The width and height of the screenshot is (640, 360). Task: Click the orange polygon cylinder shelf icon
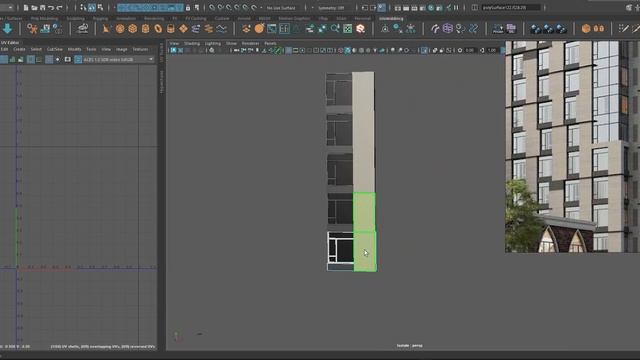(x=145, y=29)
